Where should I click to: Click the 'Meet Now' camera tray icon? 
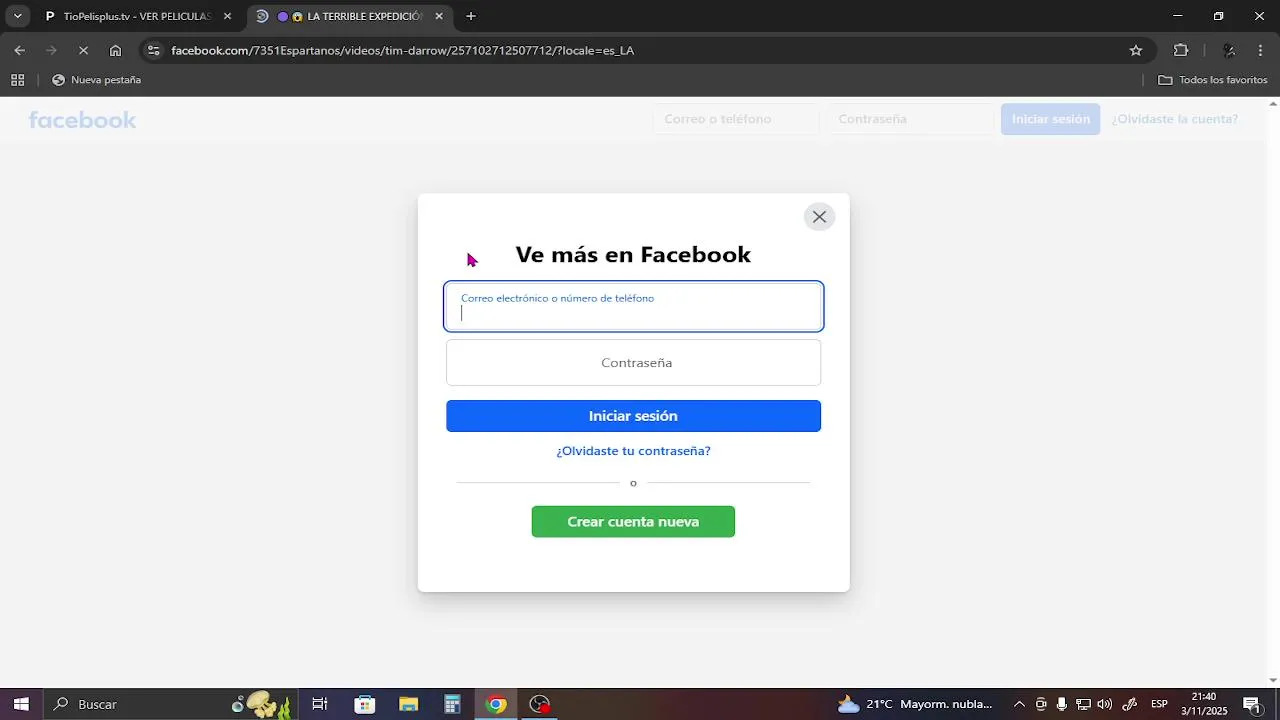(x=1041, y=704)
